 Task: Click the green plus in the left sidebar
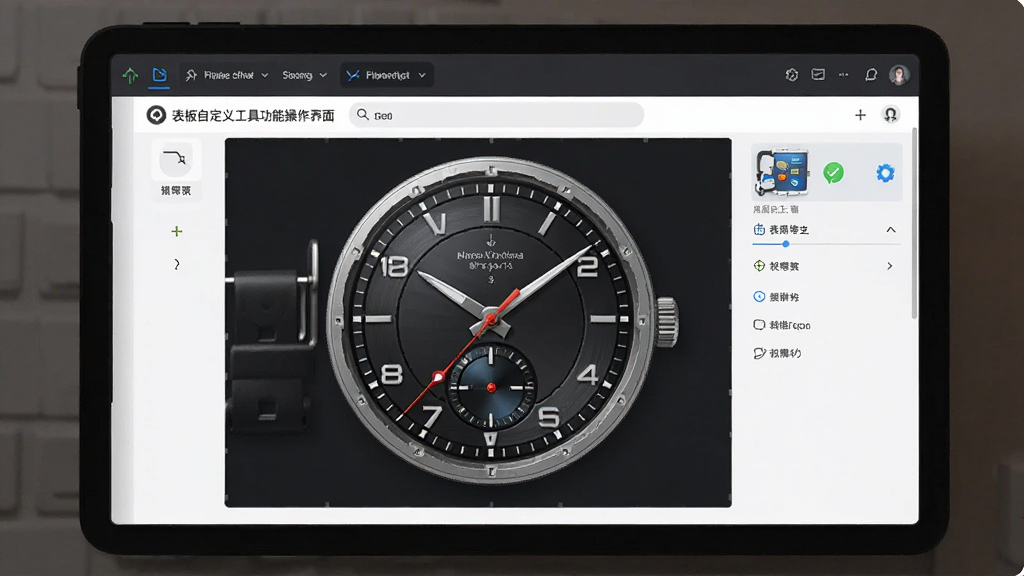tap(176, 231)
